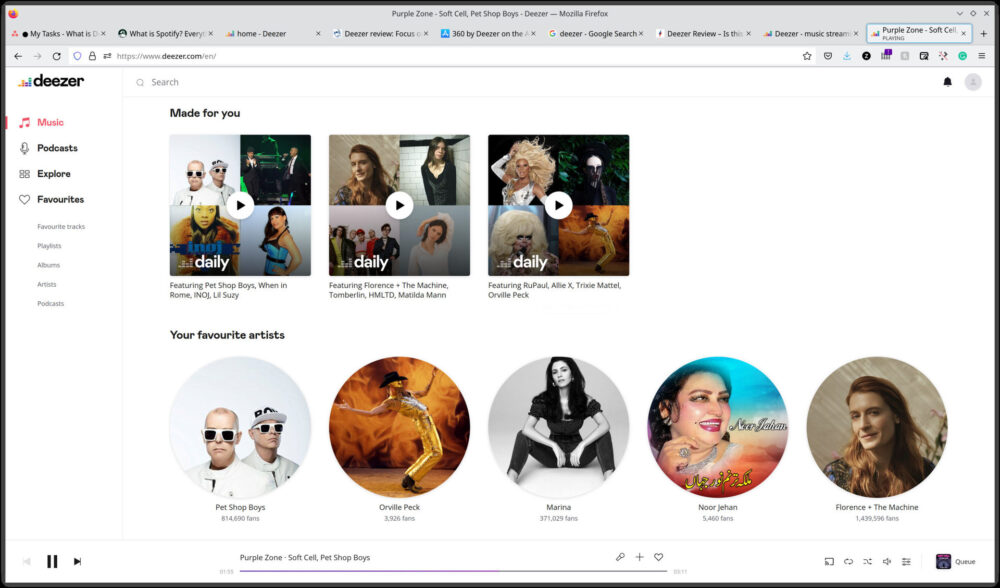Open the Queue panel
1000x588 pixels.
point(955,562)
